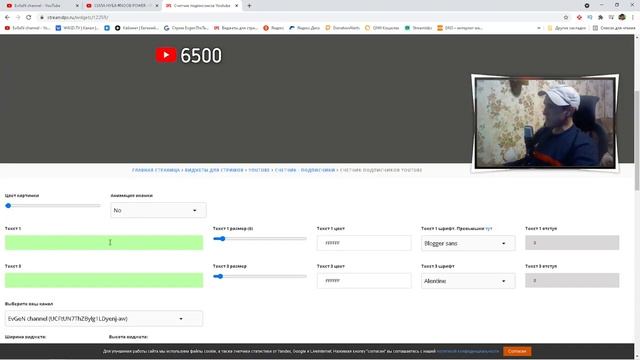
Task: Open the WASD.TV bookmark
Action: [x=77, y=28]
